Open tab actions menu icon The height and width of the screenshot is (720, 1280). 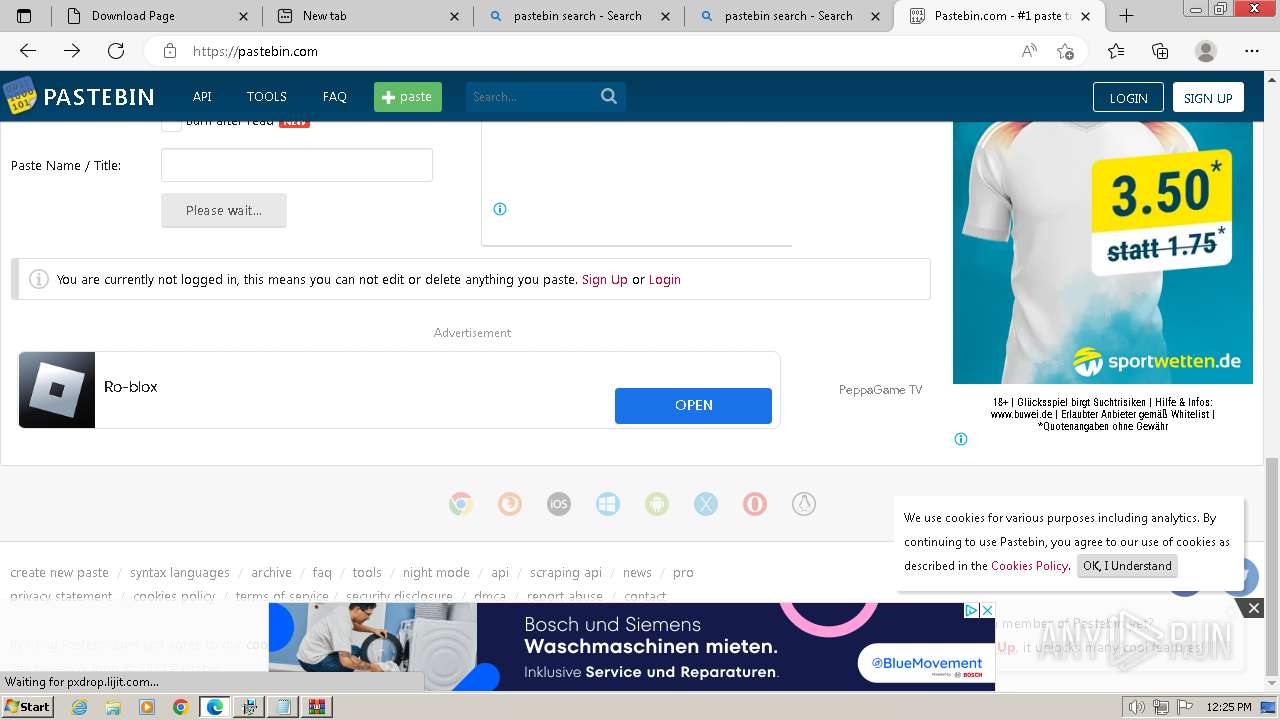click(x=24, y=16)
